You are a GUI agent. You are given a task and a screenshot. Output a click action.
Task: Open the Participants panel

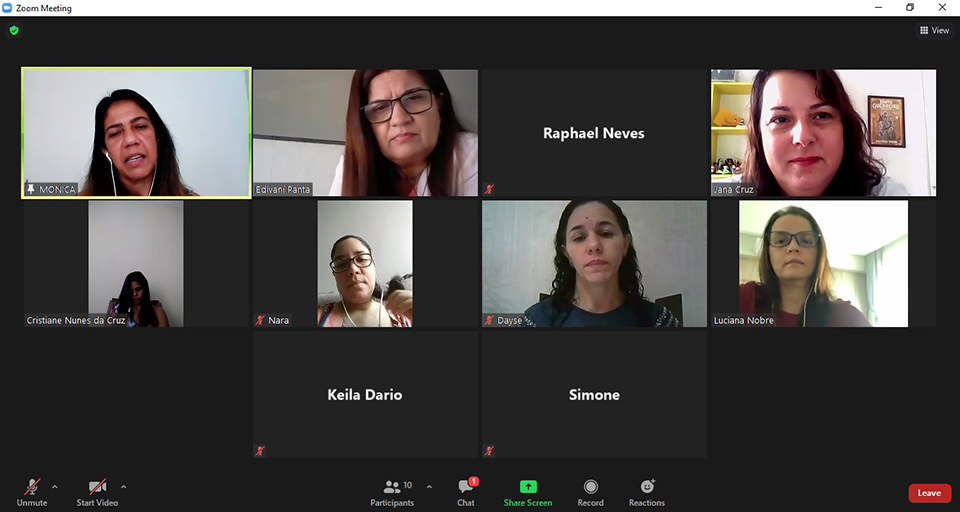click(x=392, y=493)
